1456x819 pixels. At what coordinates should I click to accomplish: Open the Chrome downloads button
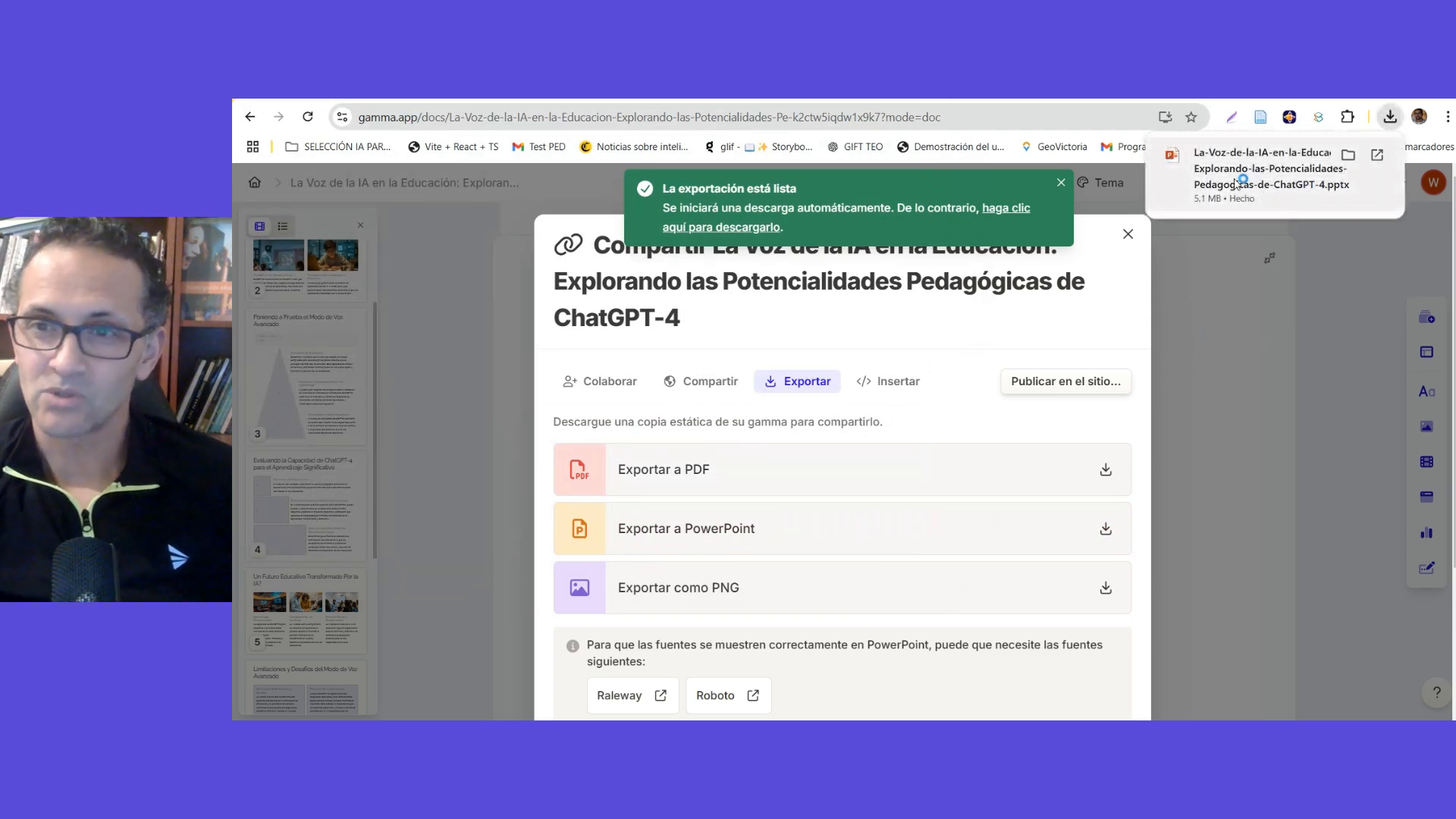point(1389,117)
